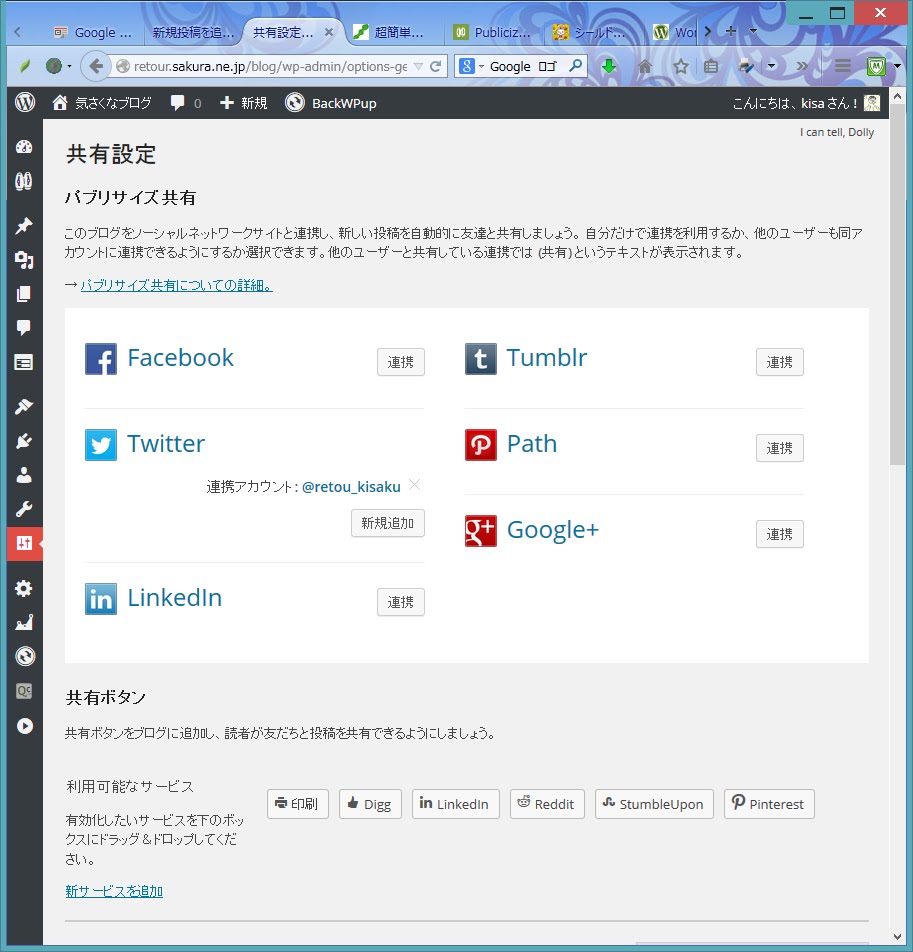Open the @retou_kisaku account link
This screenshot has width=913, height=952.
(351, 487)
